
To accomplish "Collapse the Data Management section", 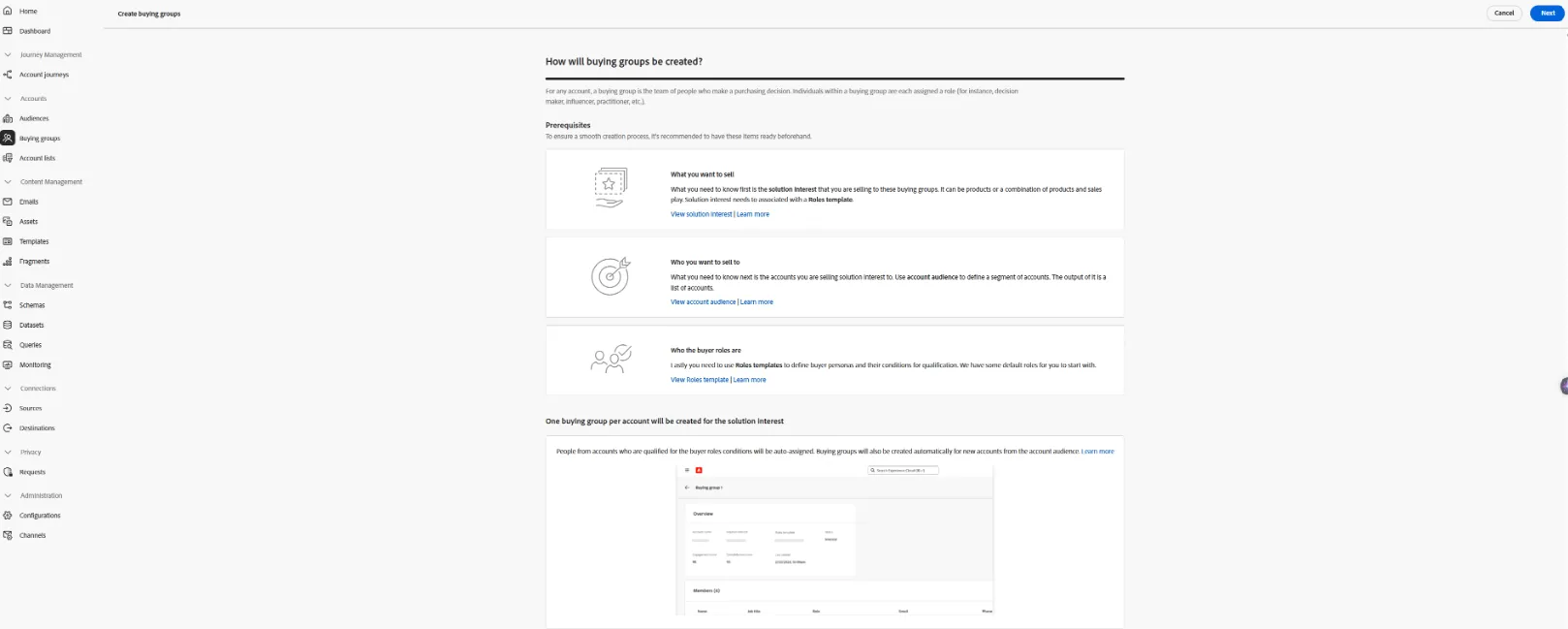I will [x=8, y=285].
